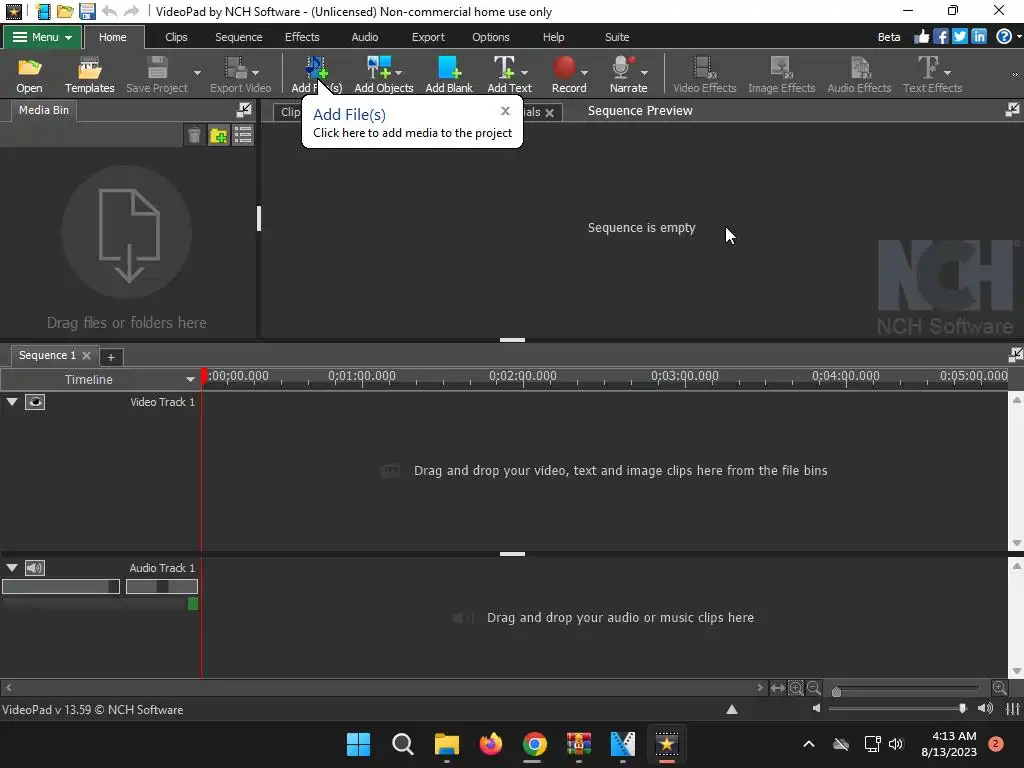Switch to the Sequence ribbon tab
This screenshot has height=768, width=1024.
238,37
